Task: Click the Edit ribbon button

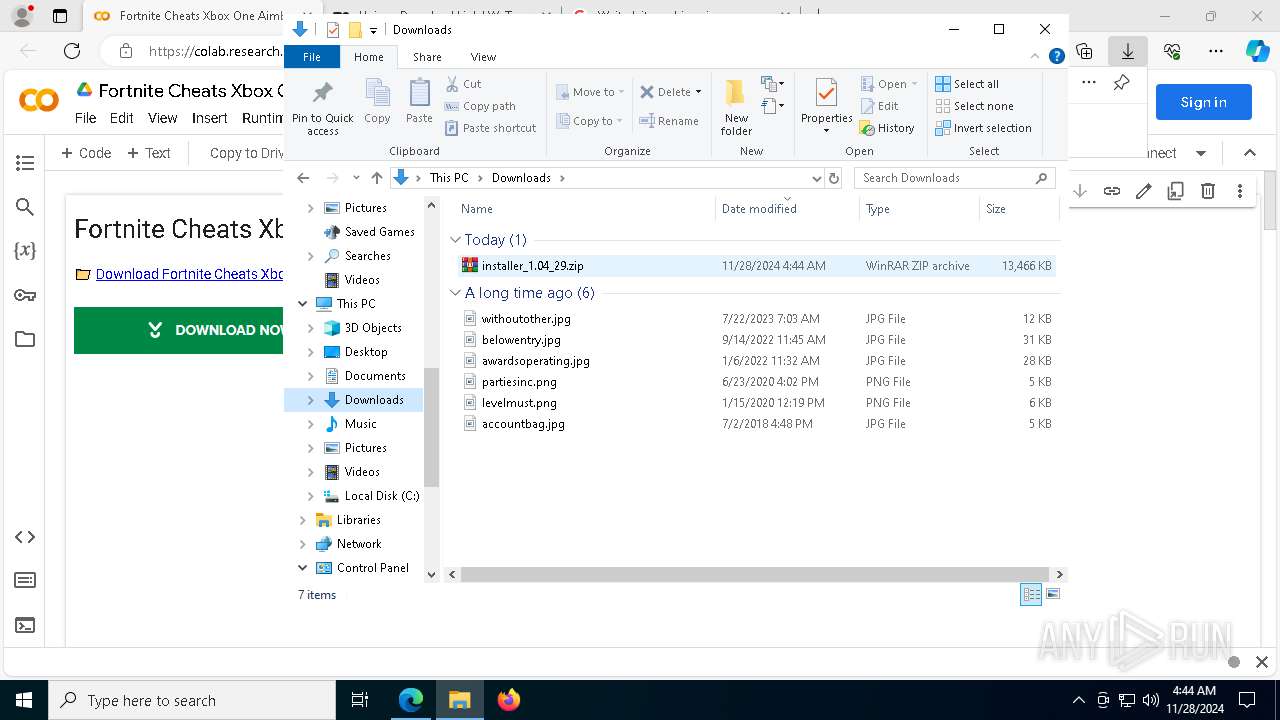Action: (x=880, y=106)
